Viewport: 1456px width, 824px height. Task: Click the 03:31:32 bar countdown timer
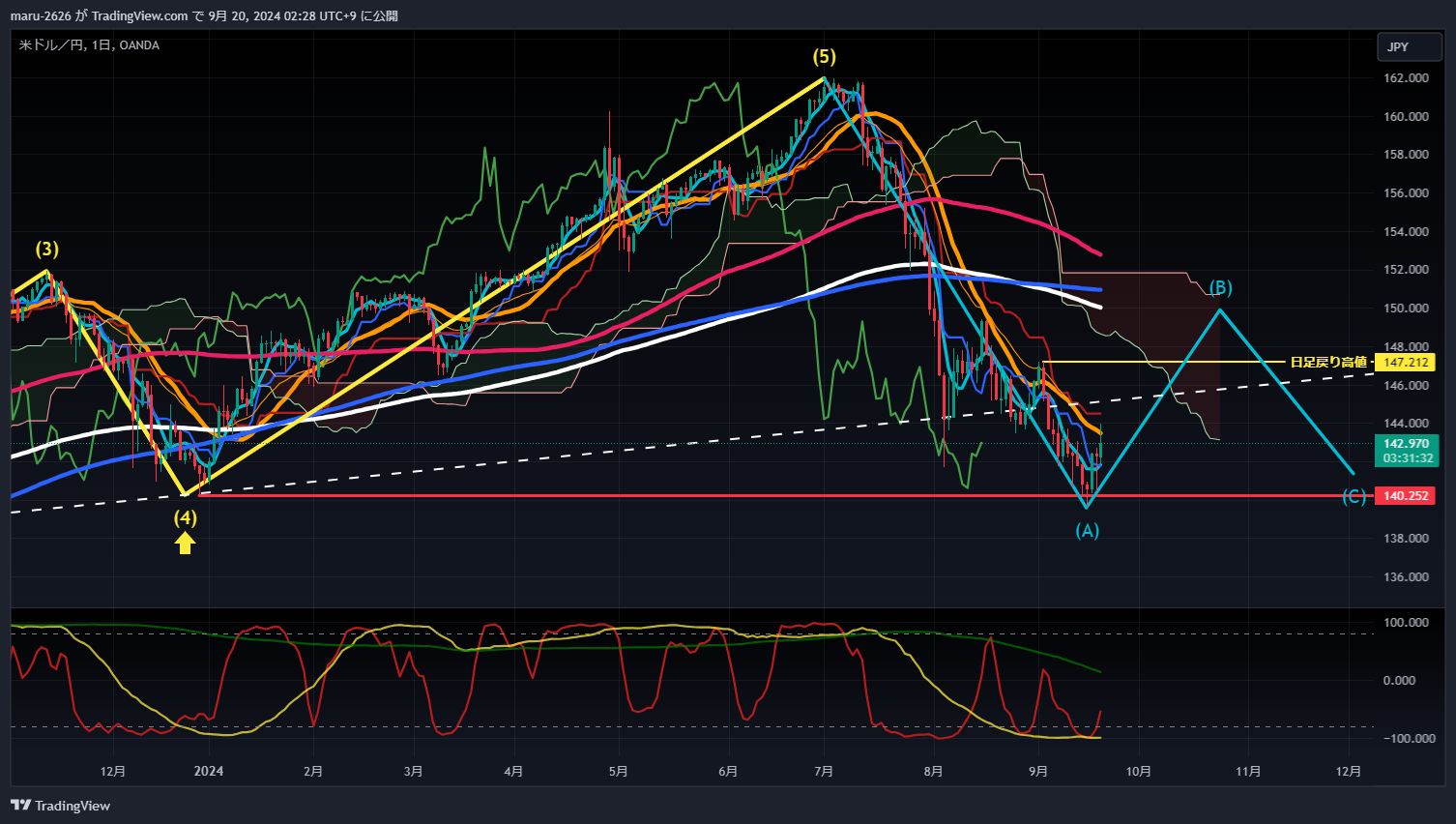1406,458
